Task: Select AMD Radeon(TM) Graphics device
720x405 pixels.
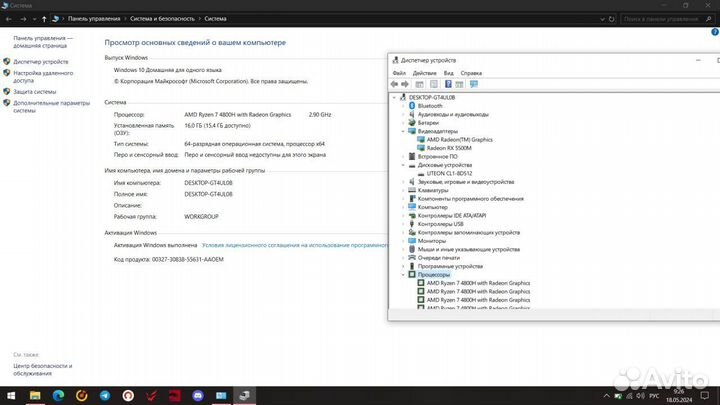Action: coord(459,140)
